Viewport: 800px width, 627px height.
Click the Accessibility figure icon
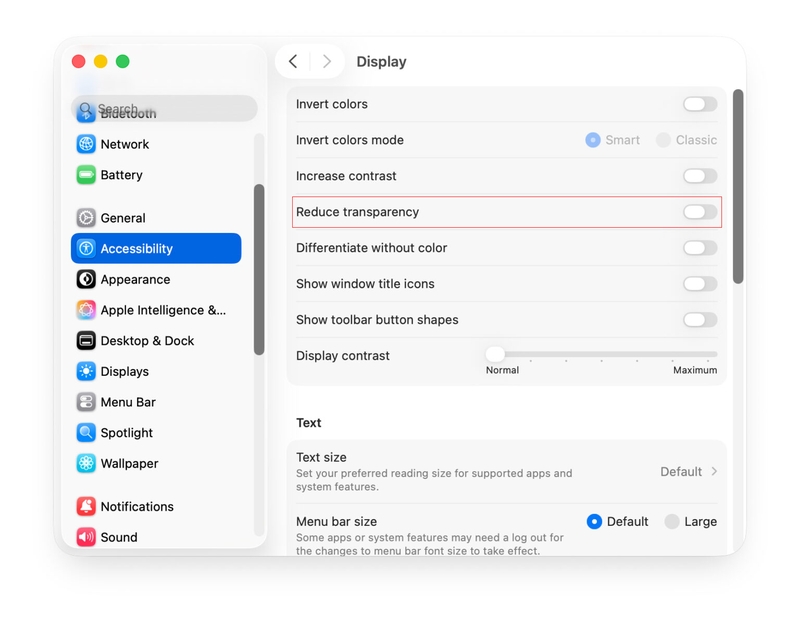coord(86,248)
